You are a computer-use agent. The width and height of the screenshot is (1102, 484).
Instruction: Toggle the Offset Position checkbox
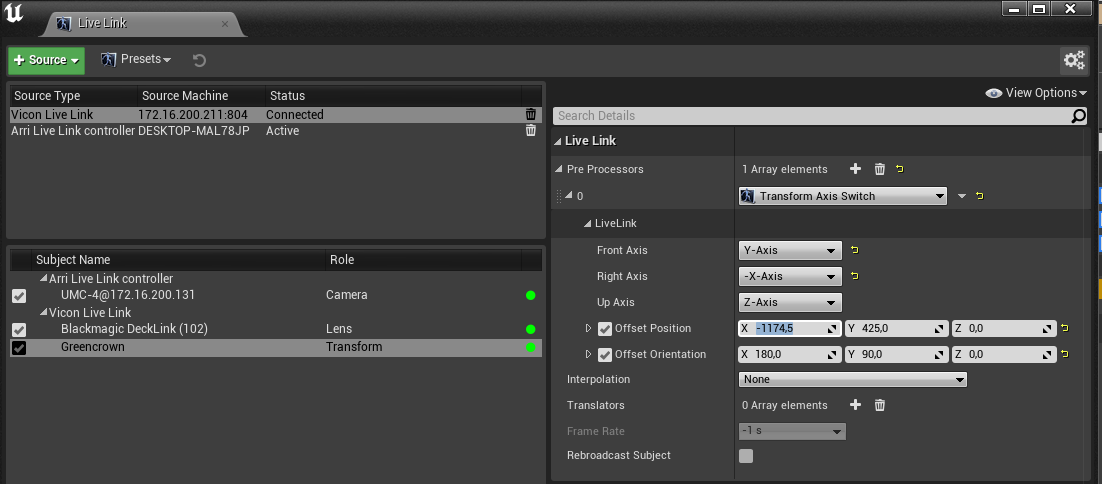pos(605,328)
